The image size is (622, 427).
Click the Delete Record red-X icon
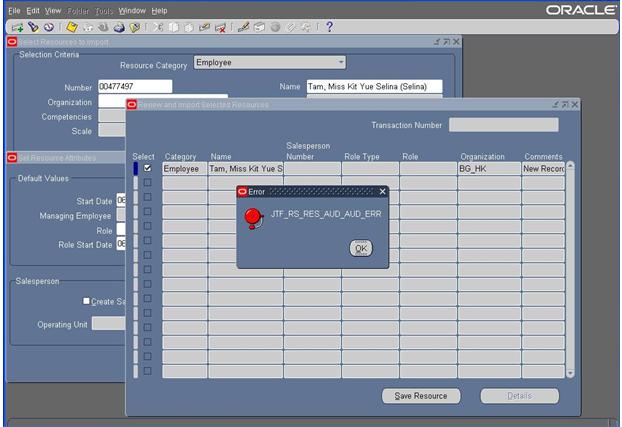point(220,27)
